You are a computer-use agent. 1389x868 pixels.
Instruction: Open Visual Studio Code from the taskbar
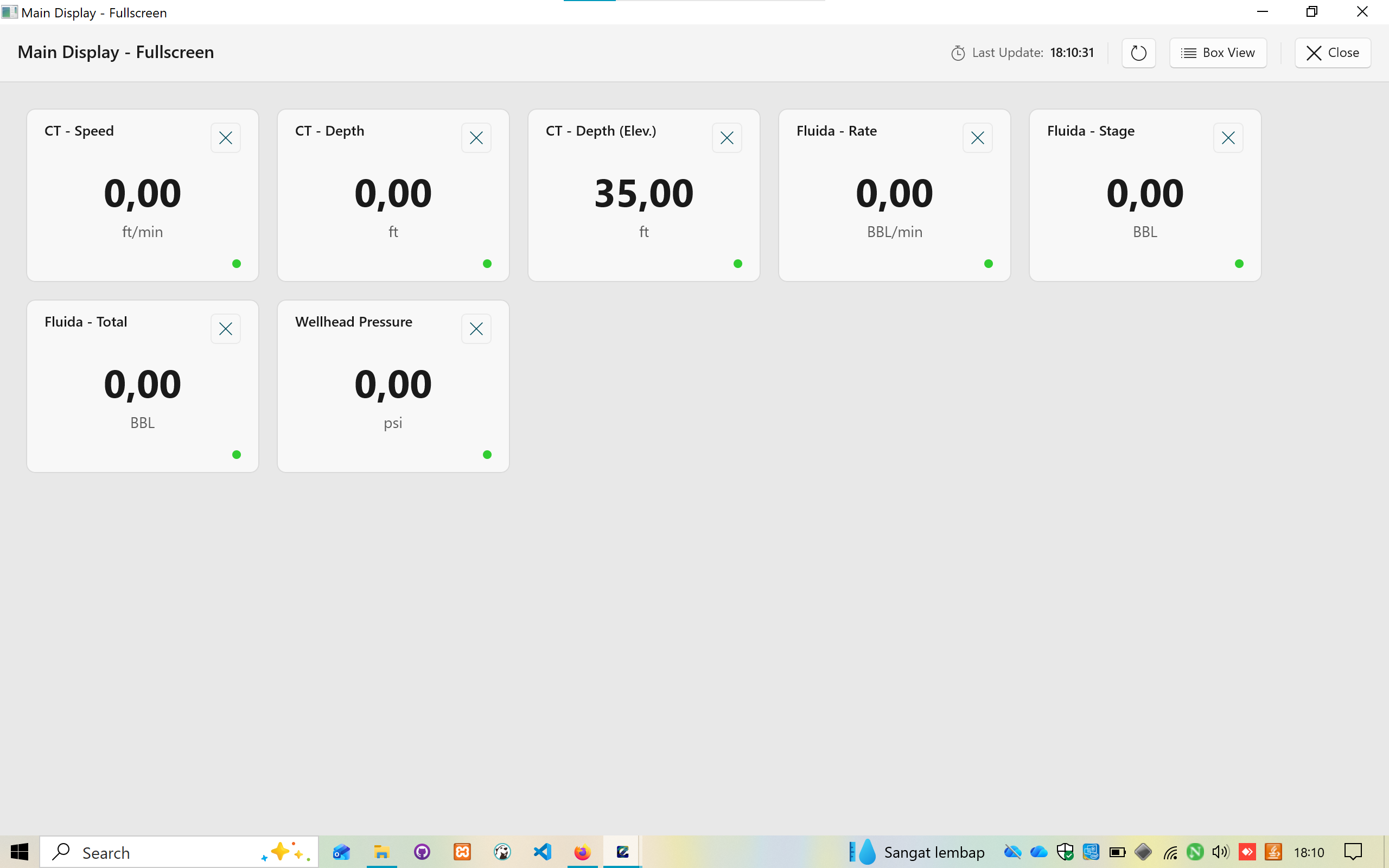coord(542,852)
